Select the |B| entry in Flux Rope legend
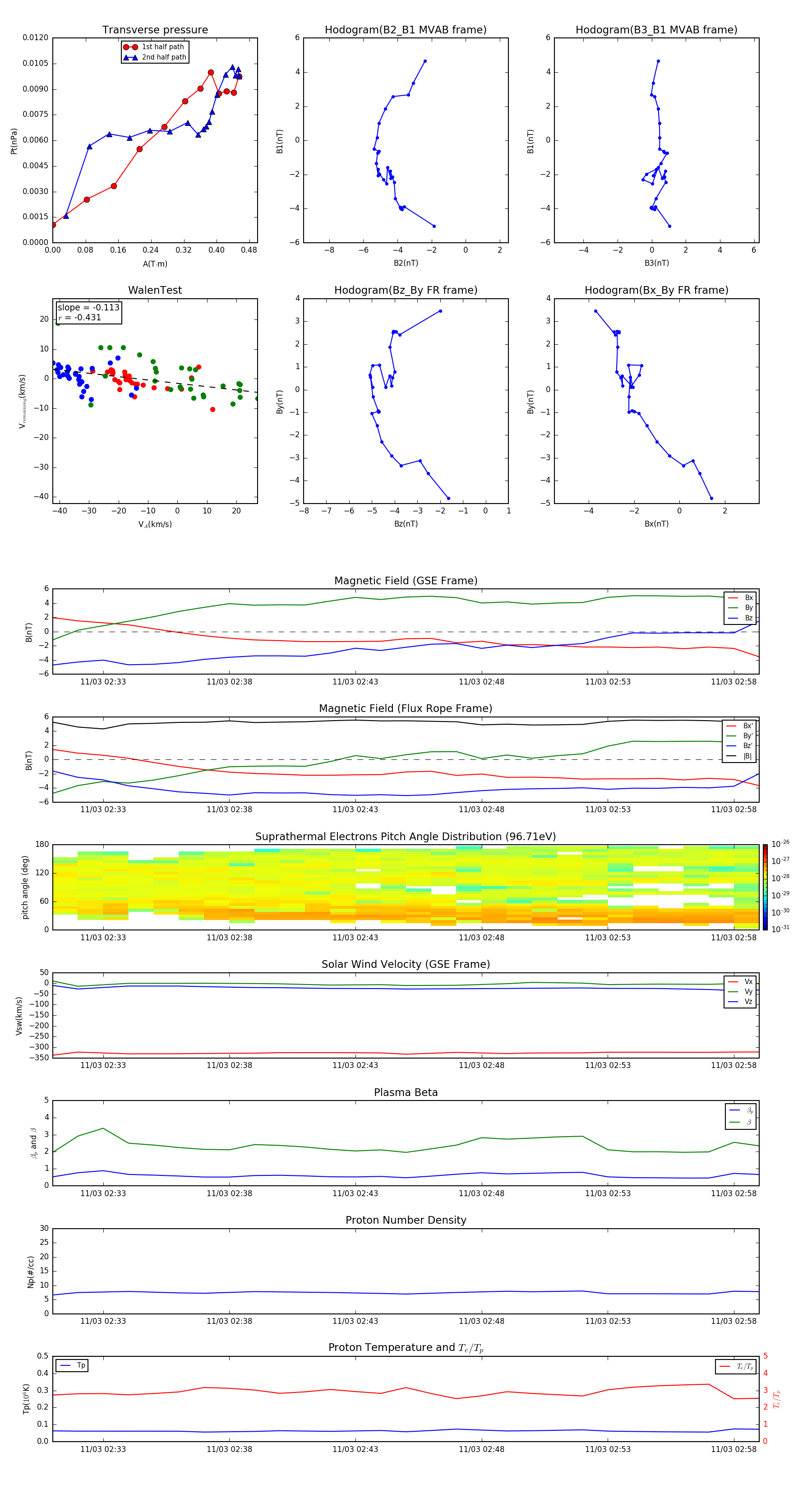 (740, 756)
